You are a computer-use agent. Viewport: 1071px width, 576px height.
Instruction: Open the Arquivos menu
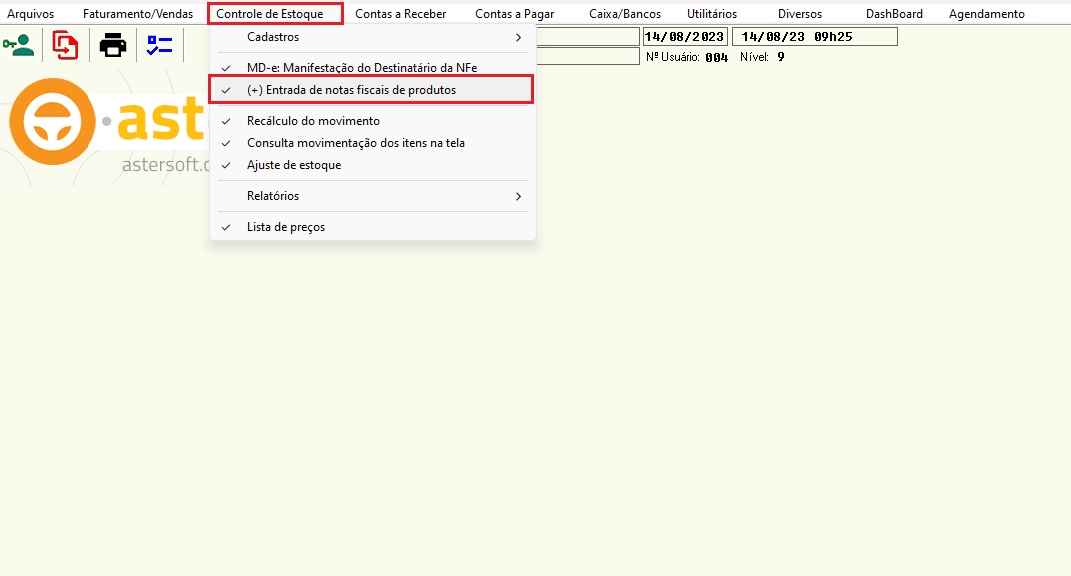click(31, 14)
